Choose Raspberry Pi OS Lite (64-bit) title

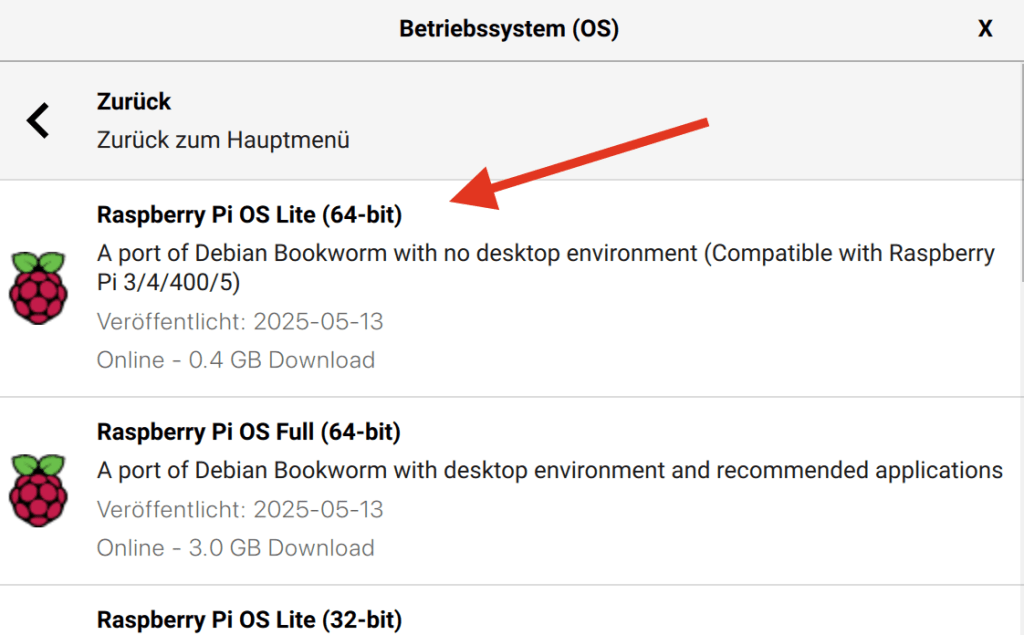[249, 215]
